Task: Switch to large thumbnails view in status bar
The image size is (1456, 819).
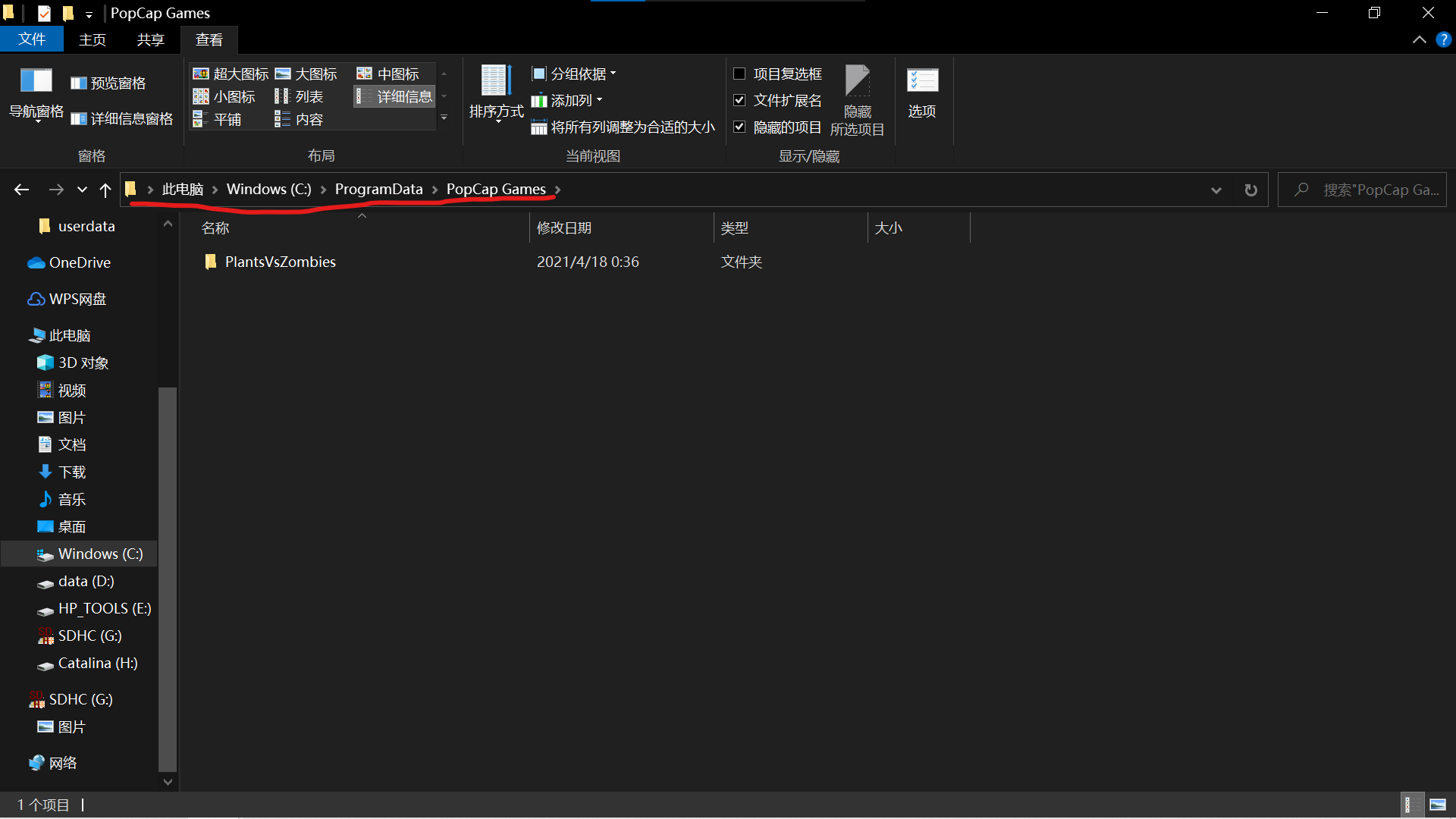Action: pyautogui.click(x=1438, y=805)
